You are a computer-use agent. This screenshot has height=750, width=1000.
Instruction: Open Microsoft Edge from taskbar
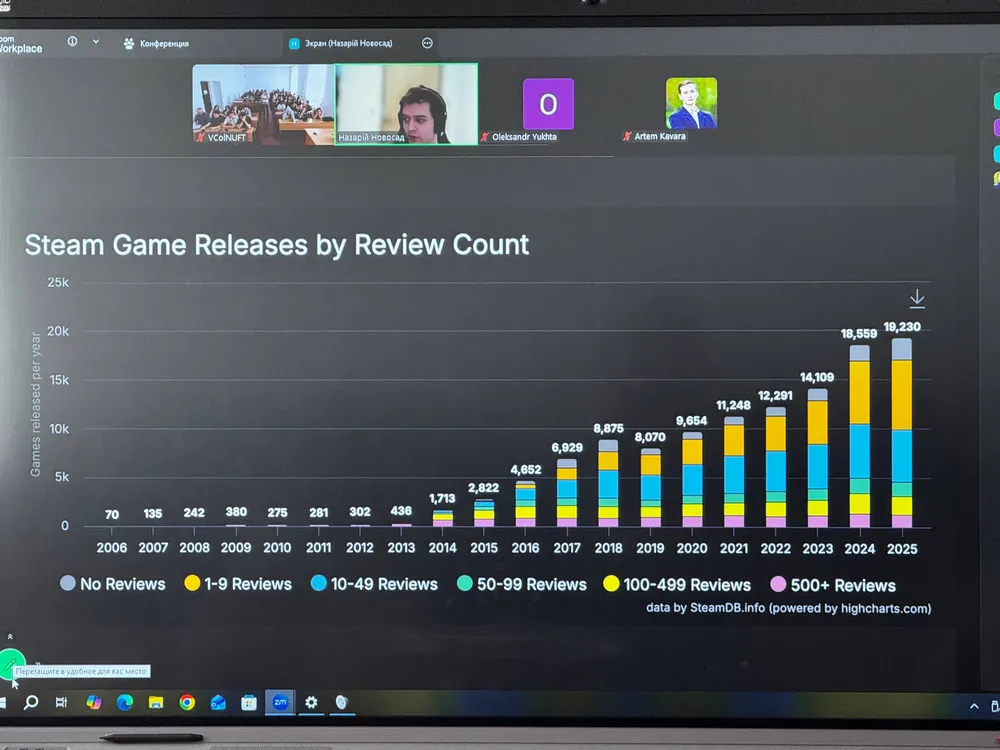tap(125, 703)
